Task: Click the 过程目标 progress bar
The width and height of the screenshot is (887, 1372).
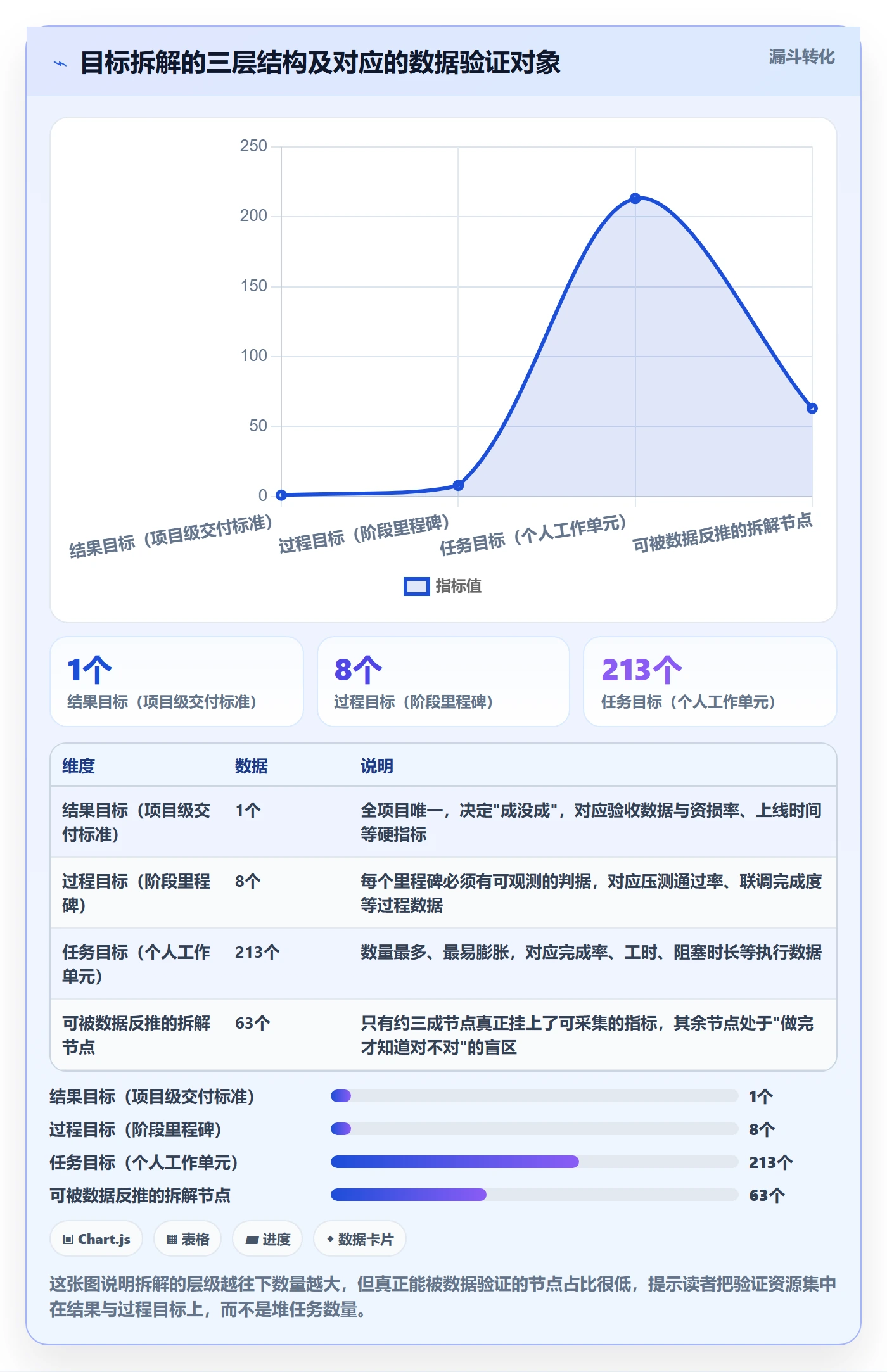Action: coord(534,1129)
